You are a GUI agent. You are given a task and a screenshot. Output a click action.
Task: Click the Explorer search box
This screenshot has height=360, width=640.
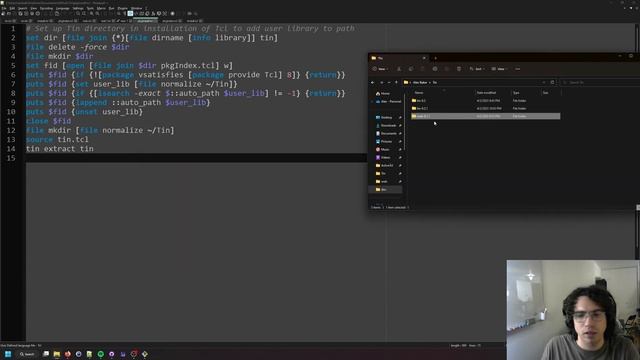[600, 82]
